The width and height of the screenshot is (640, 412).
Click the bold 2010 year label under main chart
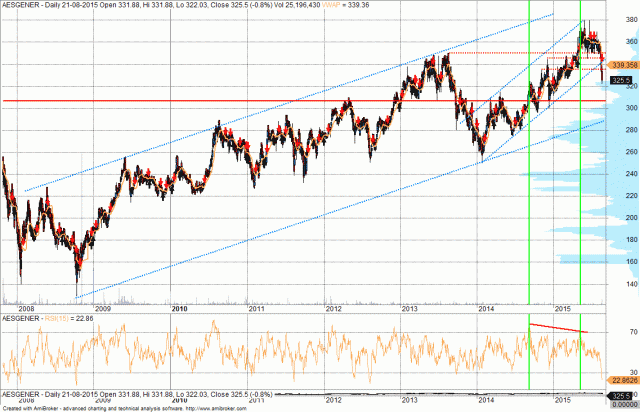180,309
